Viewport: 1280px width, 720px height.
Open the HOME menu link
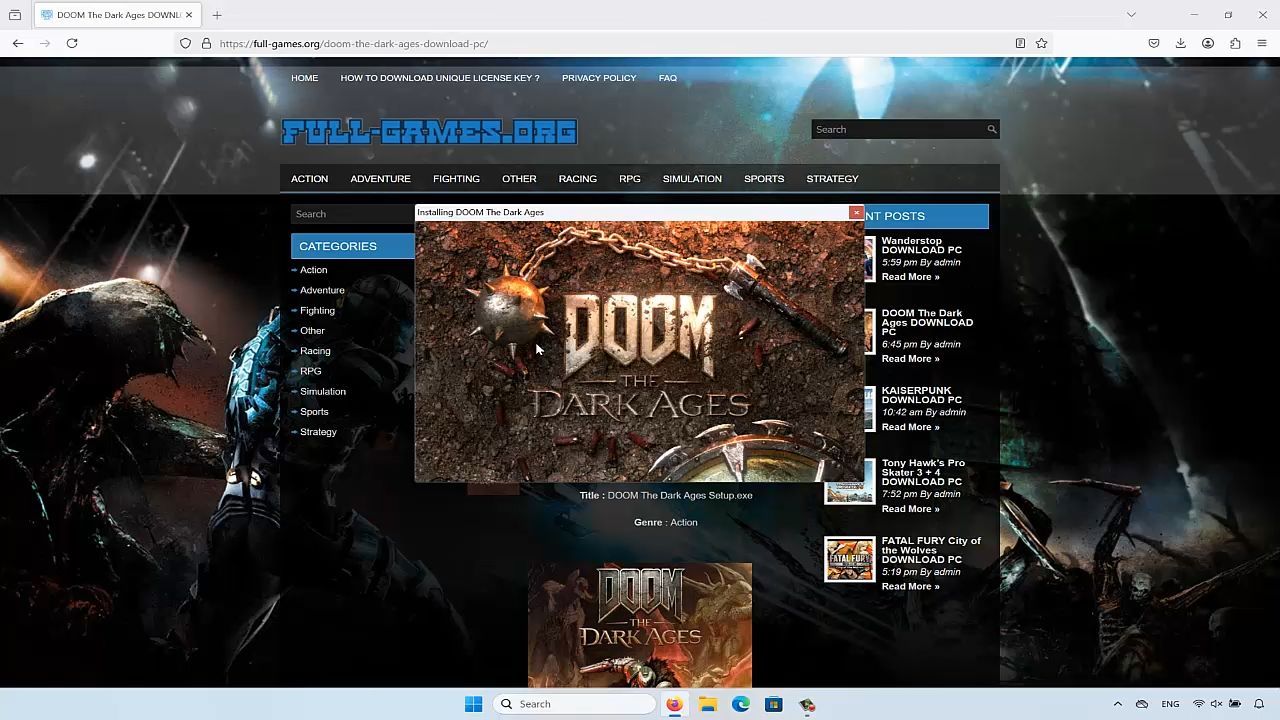pos(304,78)
